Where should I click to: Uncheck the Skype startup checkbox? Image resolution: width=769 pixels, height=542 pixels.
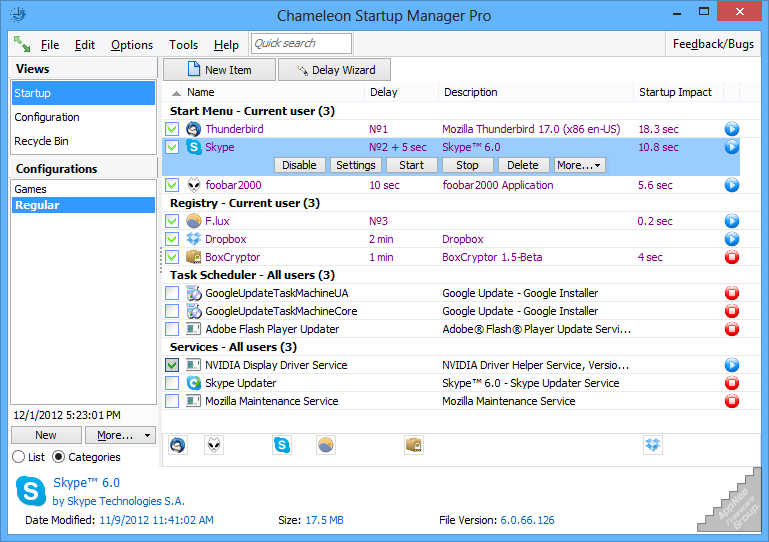click(172, 147)
